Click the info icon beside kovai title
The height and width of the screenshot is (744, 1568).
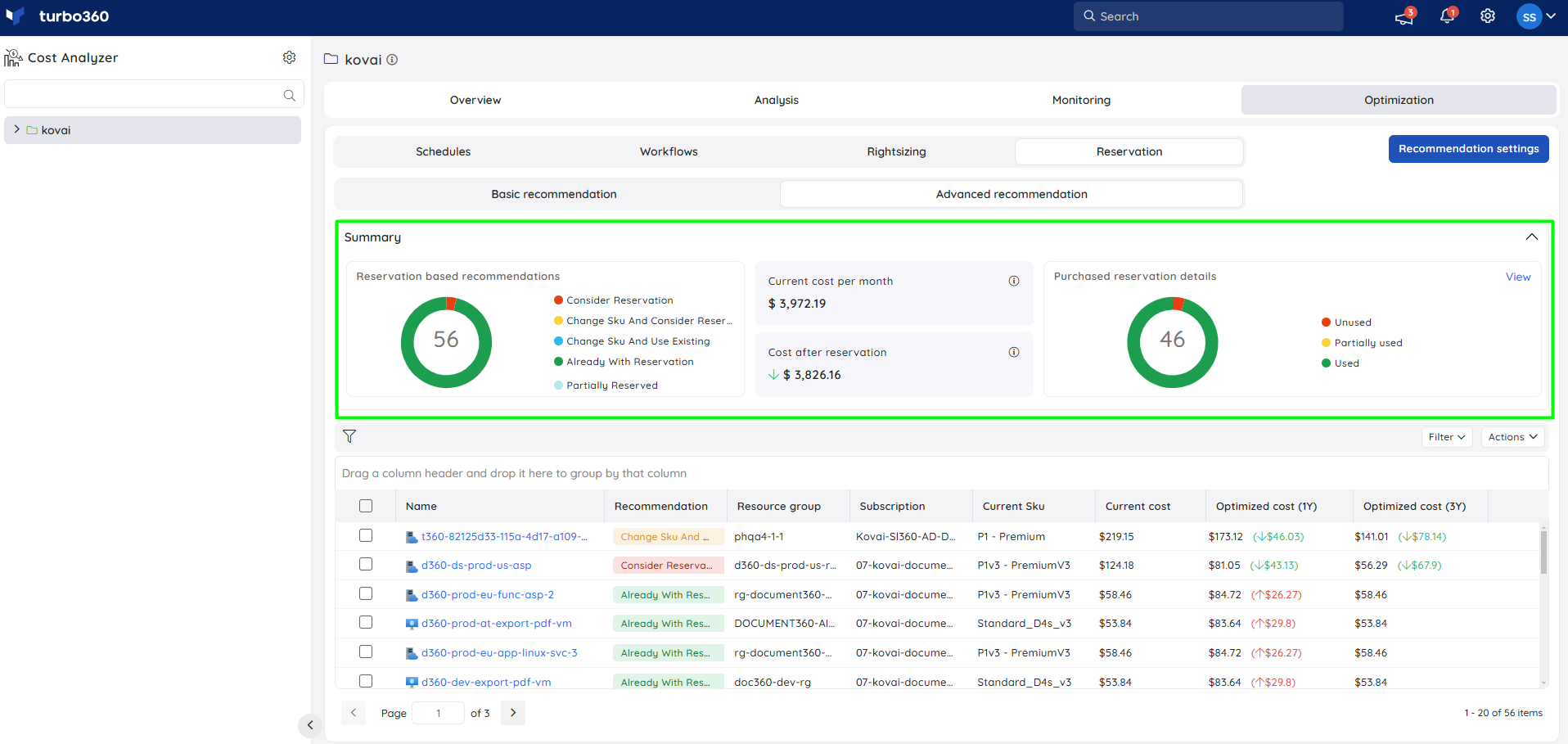tap(392, 60)
